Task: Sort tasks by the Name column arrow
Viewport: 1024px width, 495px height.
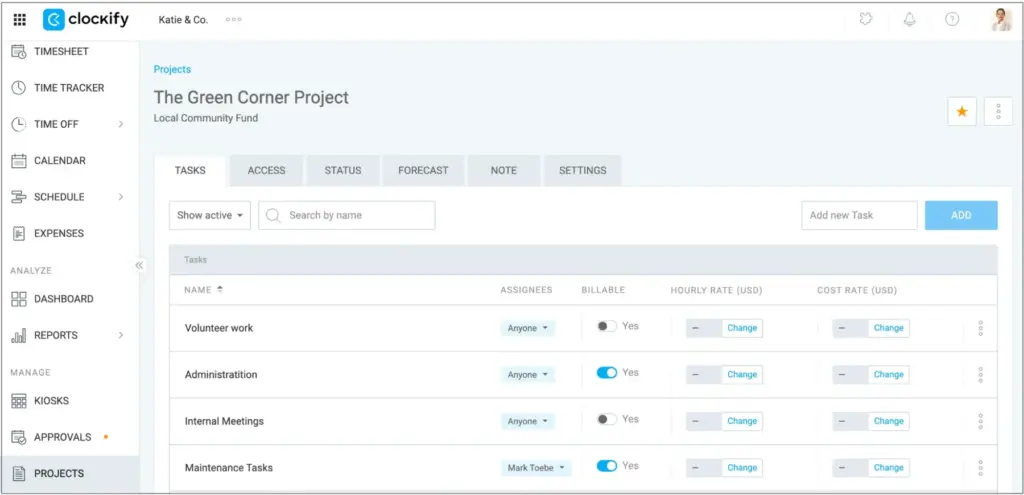Action: 220,290
